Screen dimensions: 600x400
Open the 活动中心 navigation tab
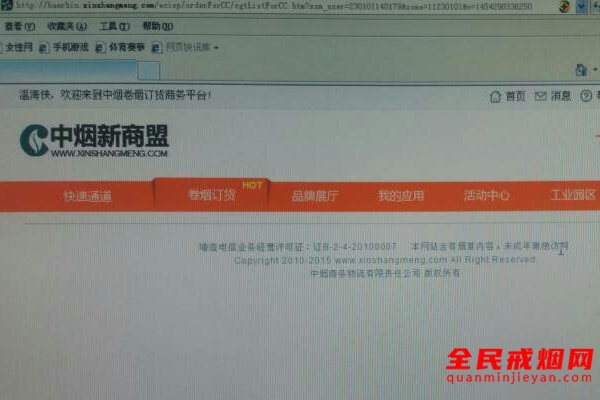pos(487,196)
